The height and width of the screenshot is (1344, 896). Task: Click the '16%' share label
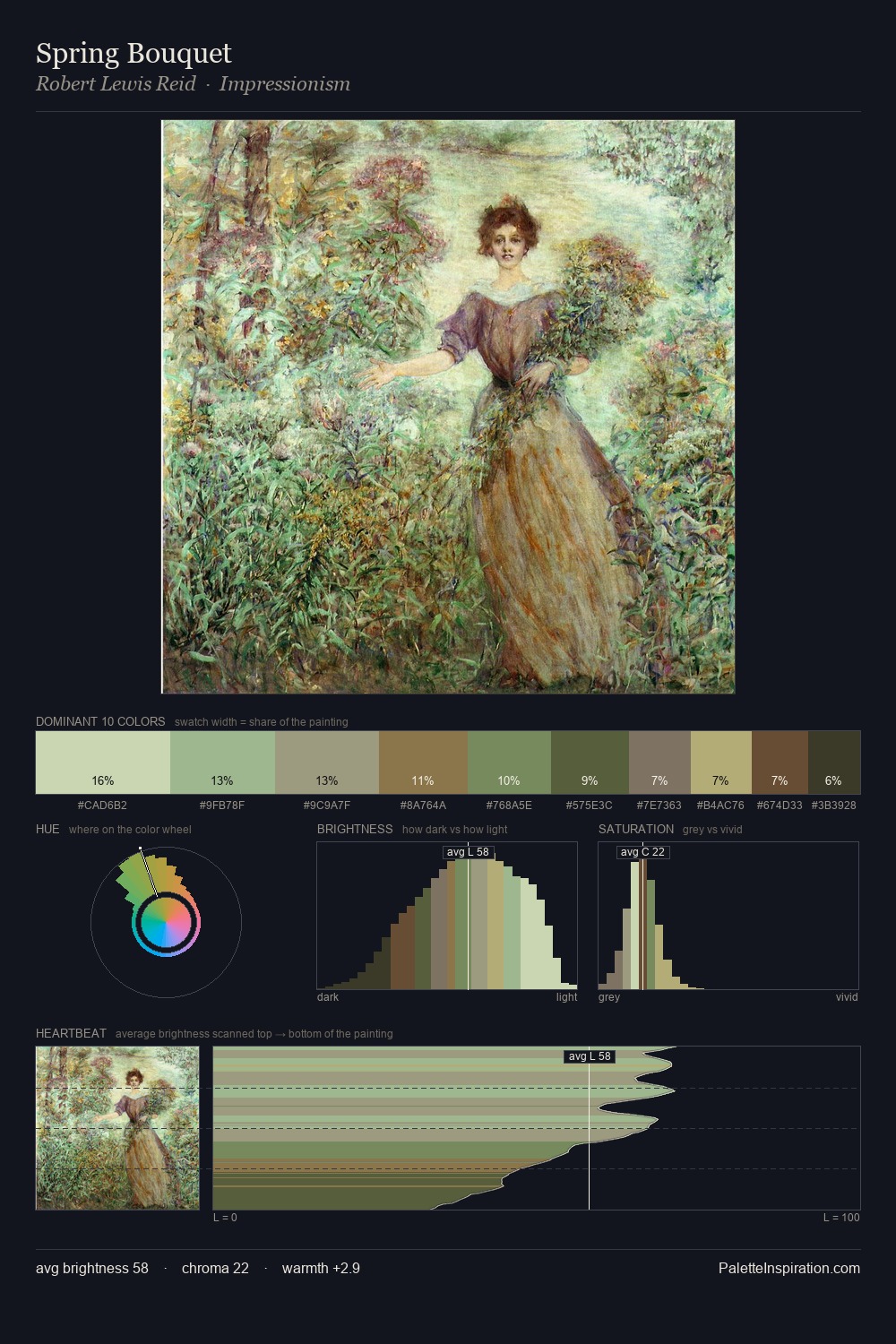coord(103,780)
